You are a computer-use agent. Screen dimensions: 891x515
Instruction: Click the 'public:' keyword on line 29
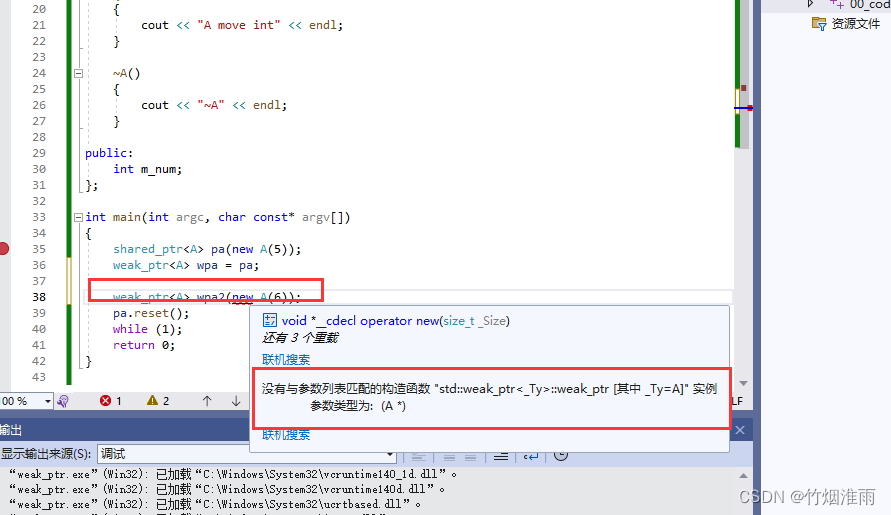click(109, 153)
